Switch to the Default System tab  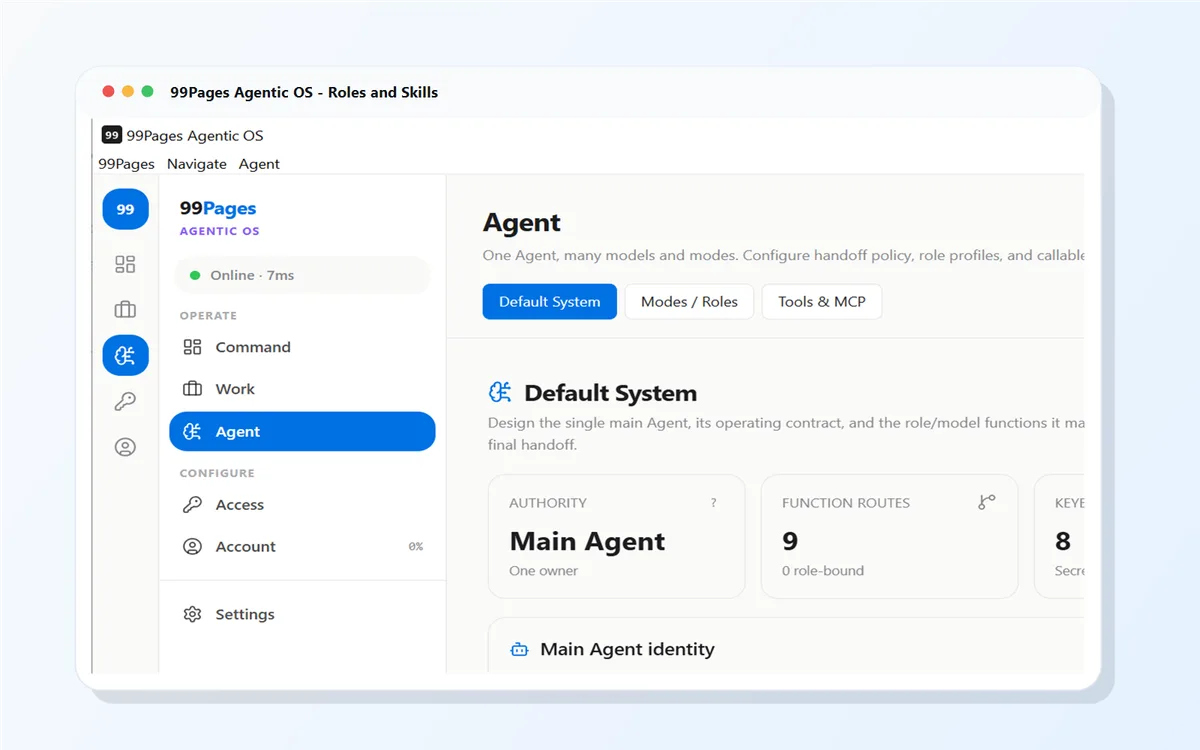coord(550,301)
